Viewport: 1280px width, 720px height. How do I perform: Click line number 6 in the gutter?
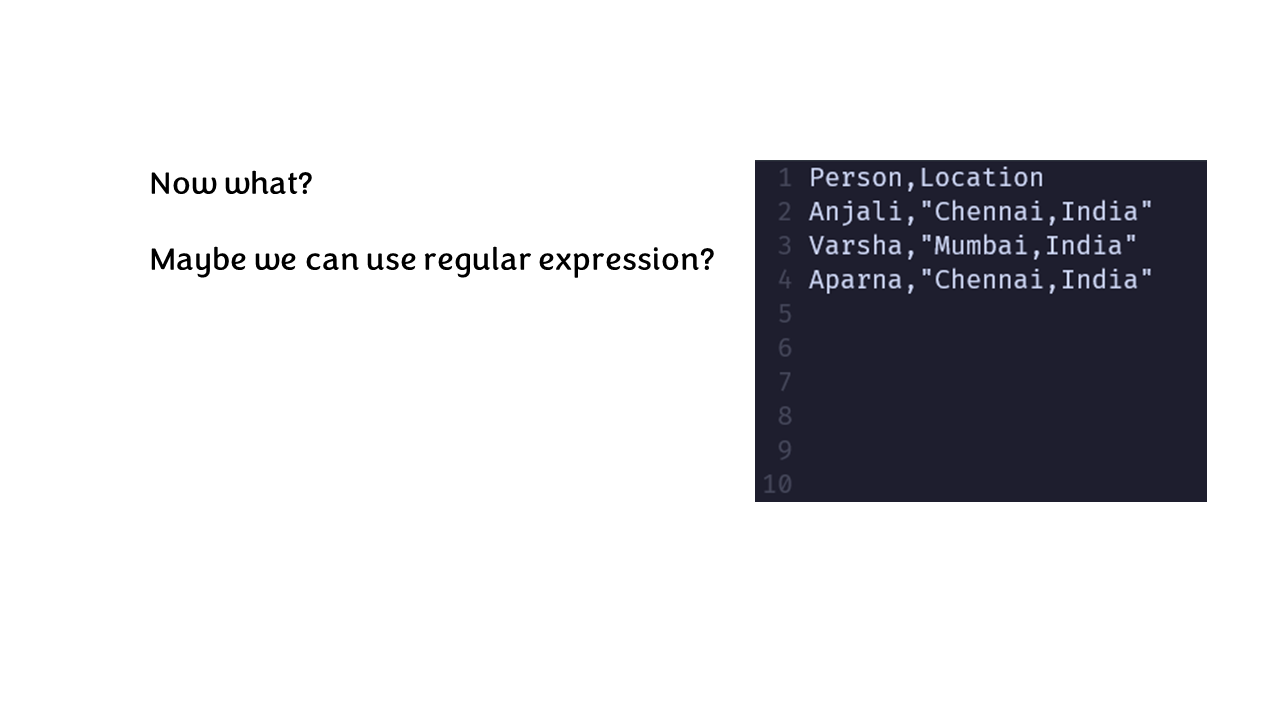click(785, 348)
